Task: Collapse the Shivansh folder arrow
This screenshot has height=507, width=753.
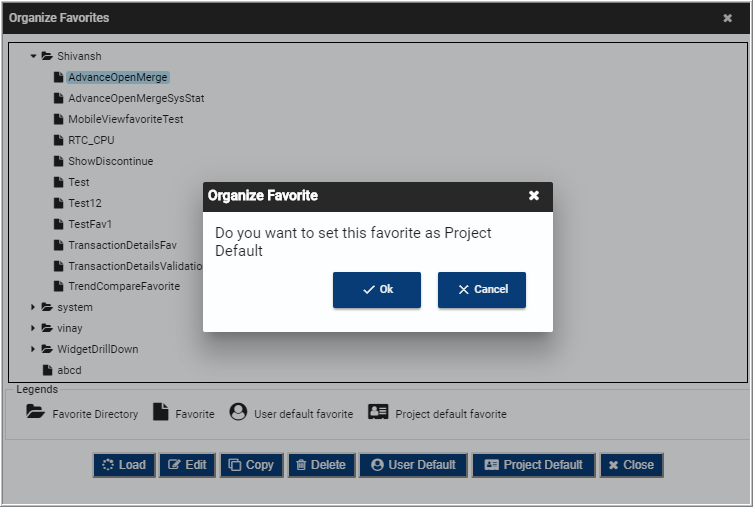Action: click(x=33, y=56)
